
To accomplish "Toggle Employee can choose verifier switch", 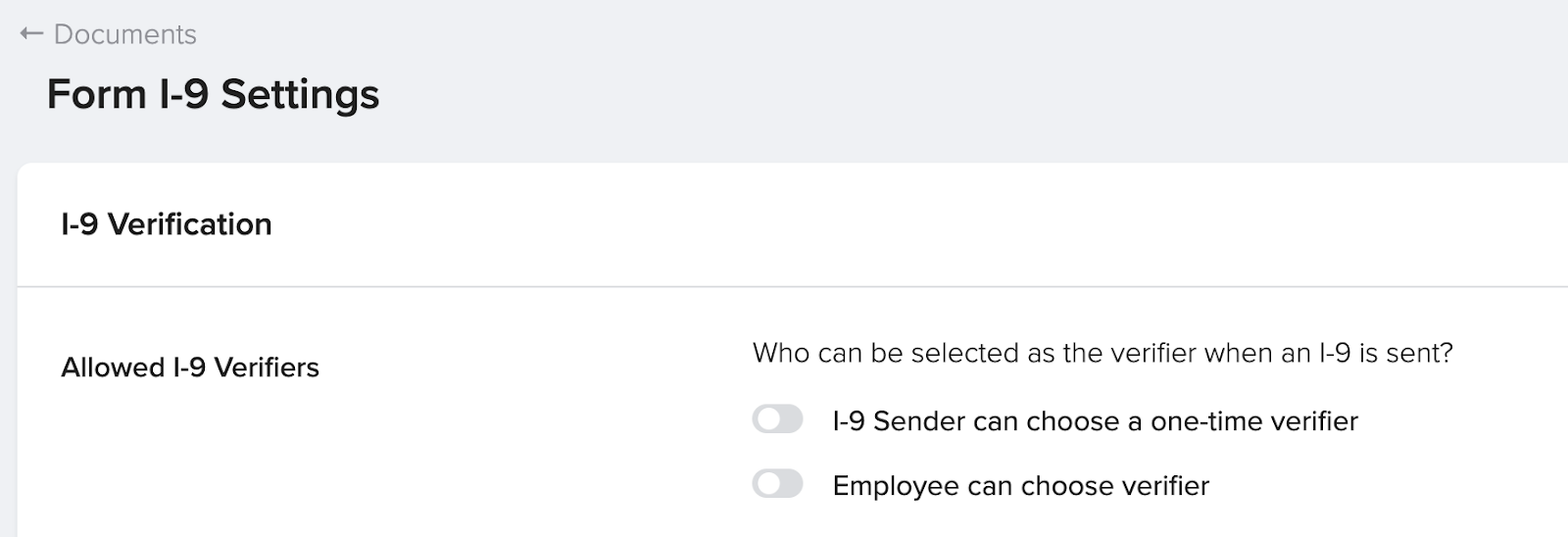I will pyautogui.click(x=777, y=484).
